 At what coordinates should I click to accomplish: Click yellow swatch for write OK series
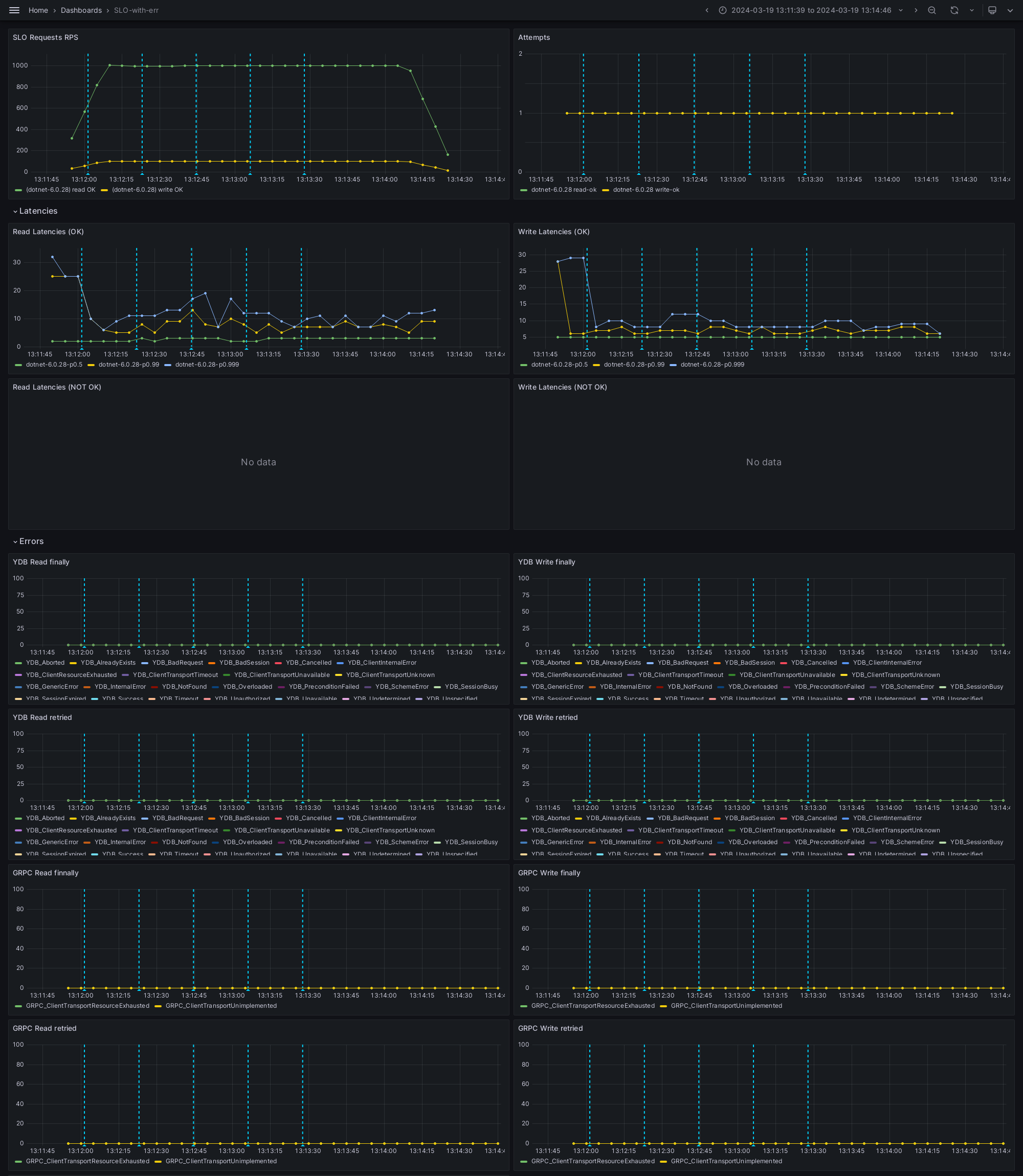104,190
